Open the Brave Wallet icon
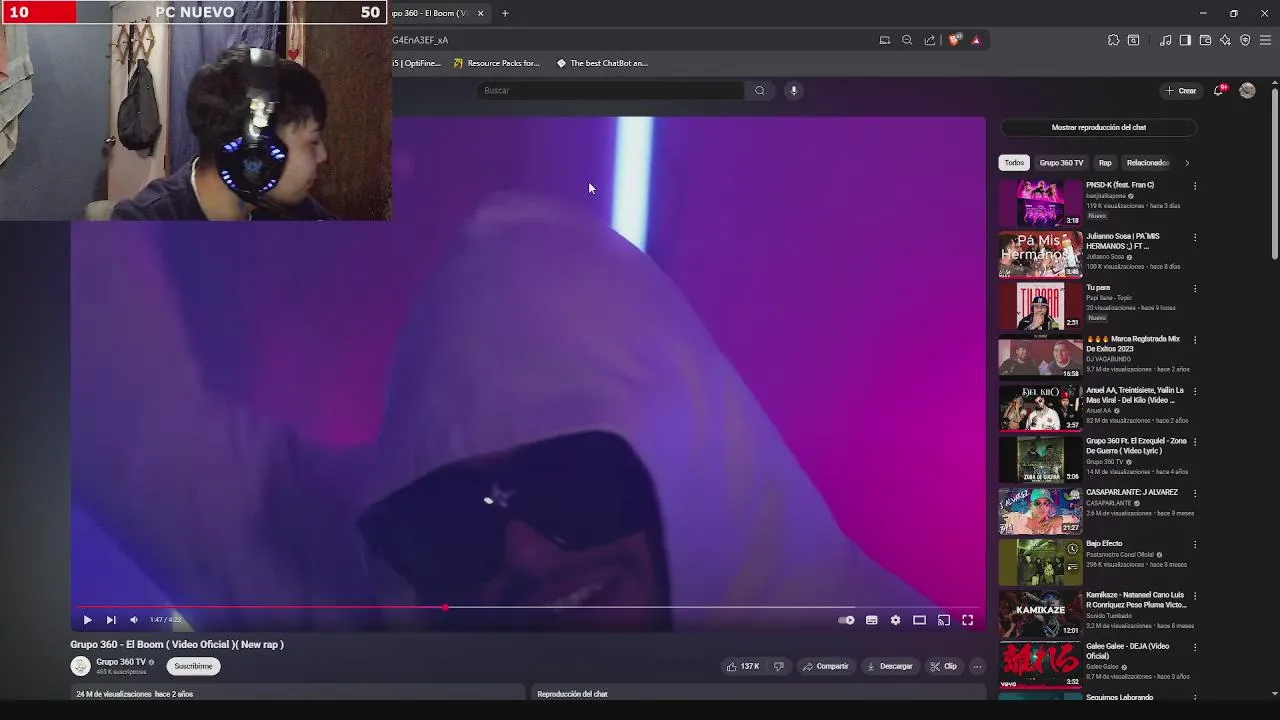The height and width of the screenshot is (720, 1280). coord(1205,40)
